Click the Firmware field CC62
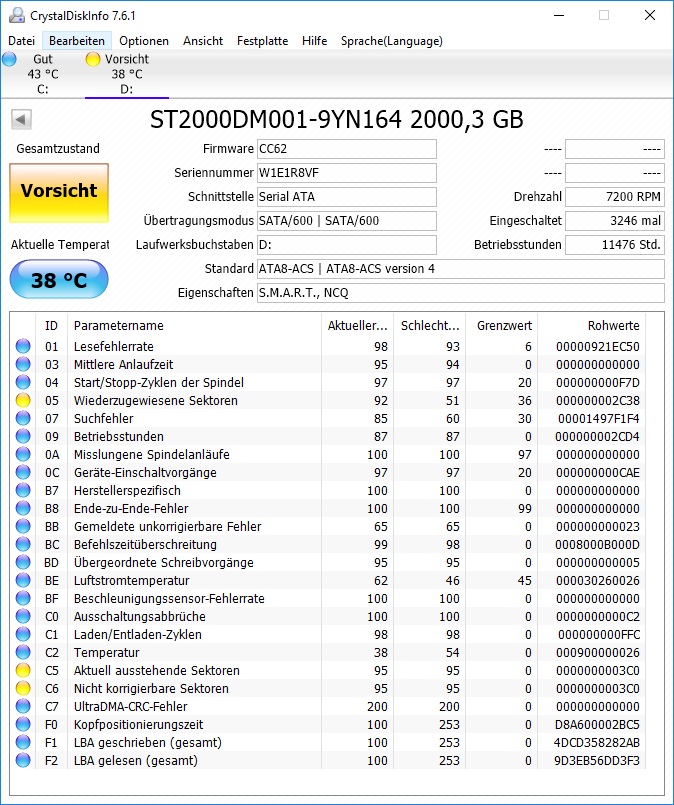The height and width of the screenshot is (805, 674). 346,149
